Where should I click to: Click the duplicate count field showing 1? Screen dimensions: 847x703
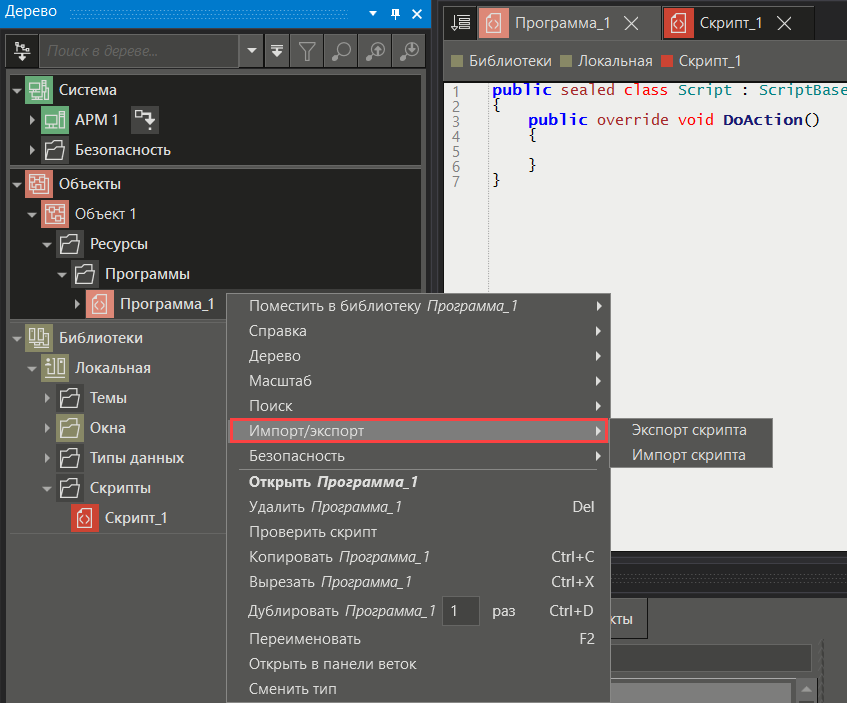[x=461, y=611]
